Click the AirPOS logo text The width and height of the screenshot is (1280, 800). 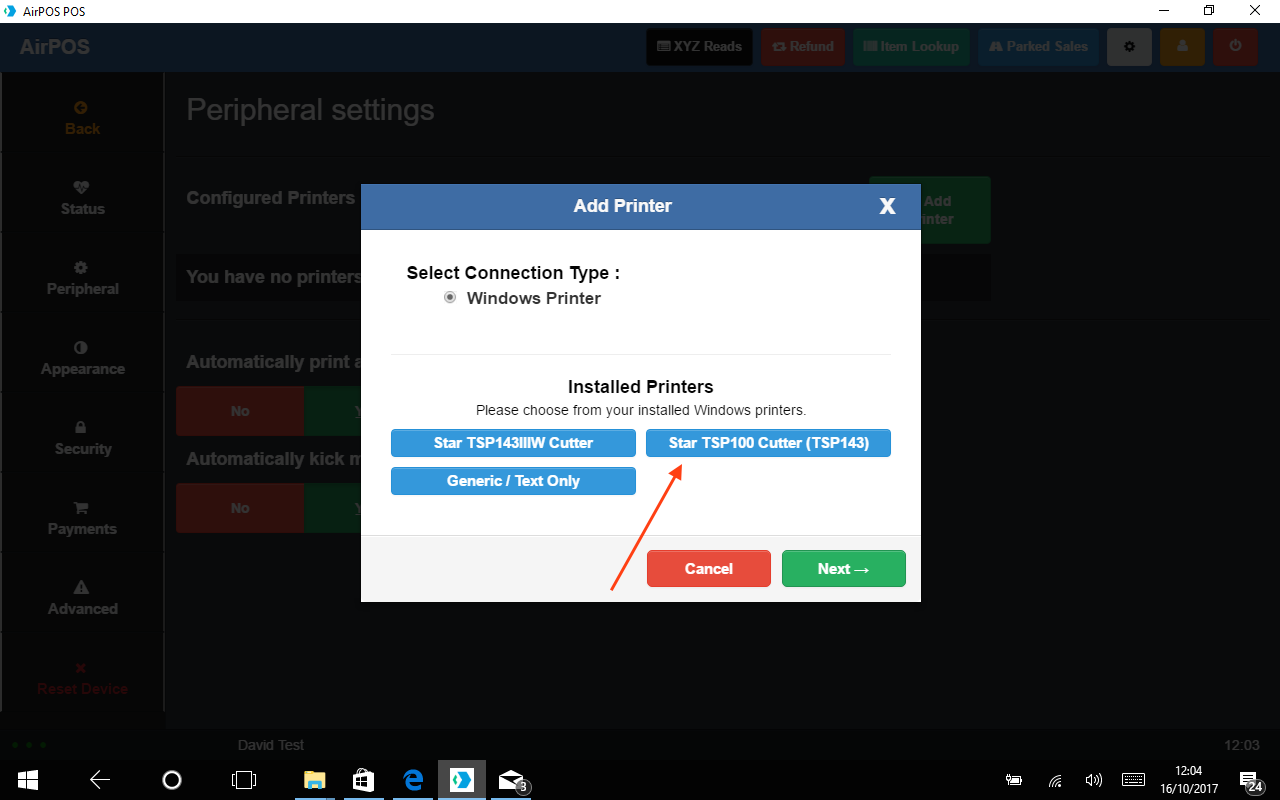click(x=55, y=47)
